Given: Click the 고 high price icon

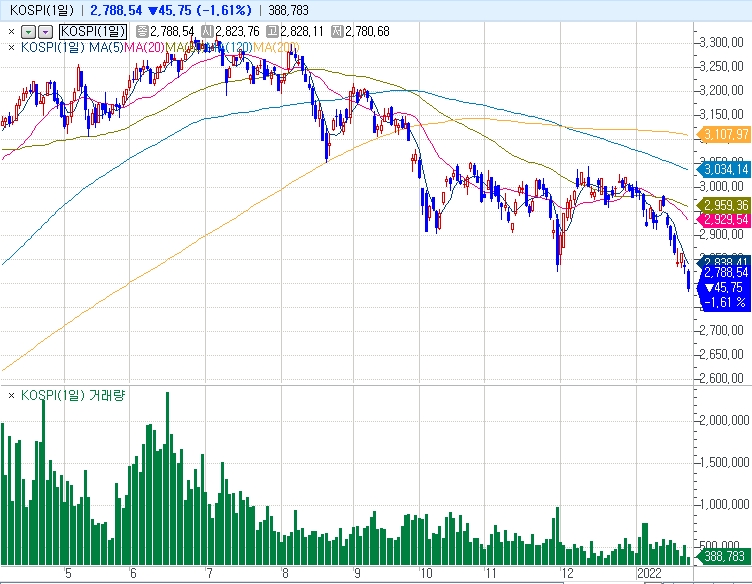Looking at the screenshot, I should [x=272, y=32].
